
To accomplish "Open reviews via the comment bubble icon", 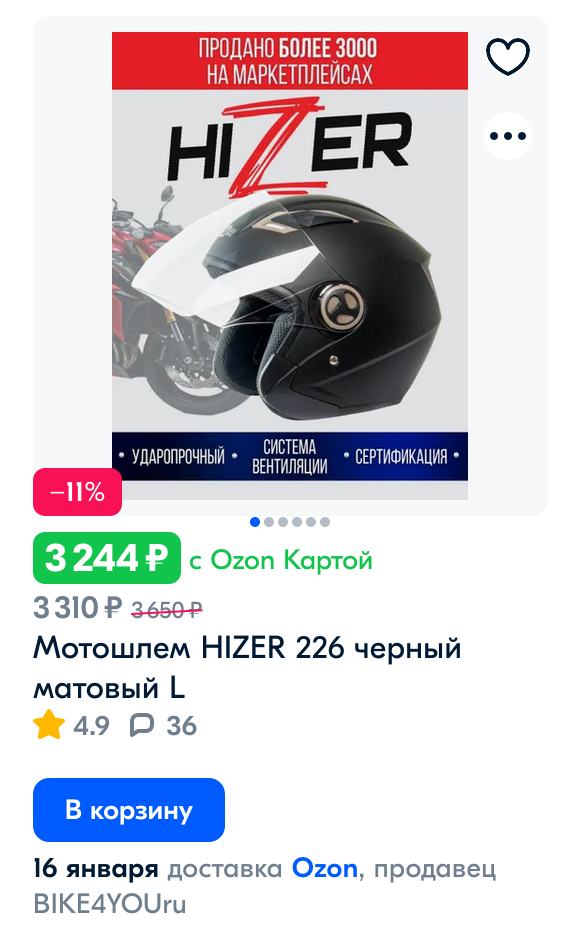I will [x=142, y=725].
